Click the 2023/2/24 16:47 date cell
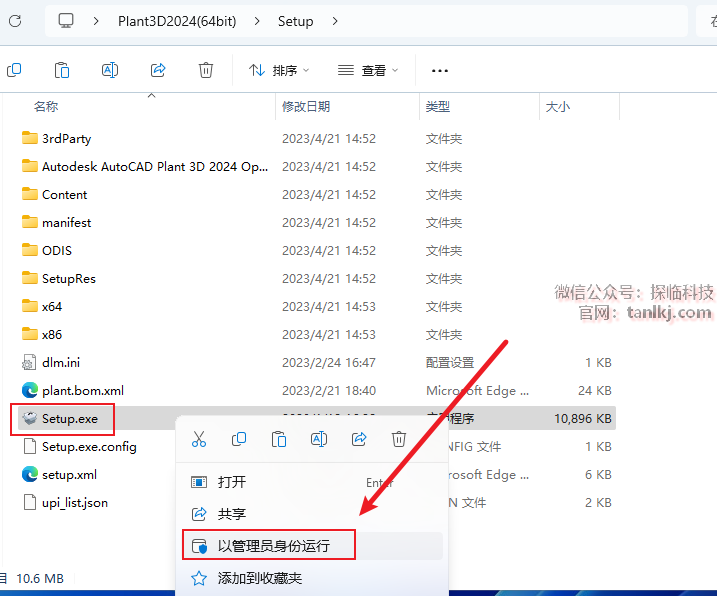The image size is (717, 596). (329, 363)
